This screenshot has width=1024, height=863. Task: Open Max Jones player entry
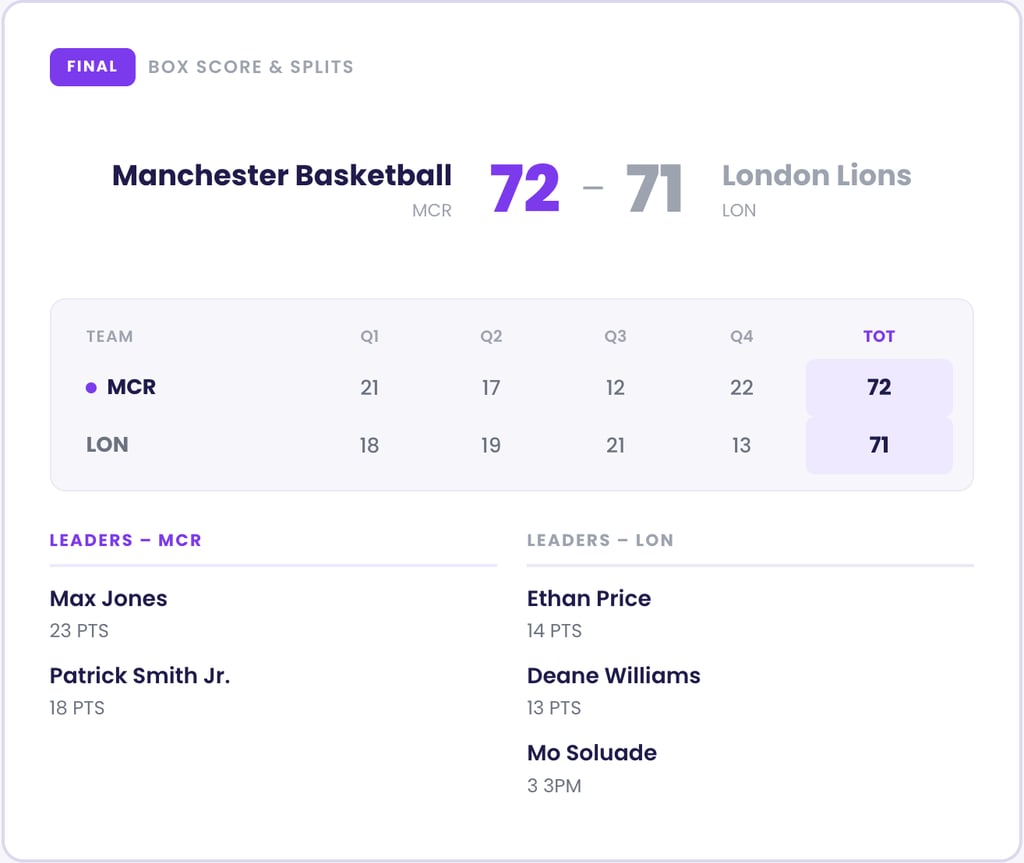(108, 599)
